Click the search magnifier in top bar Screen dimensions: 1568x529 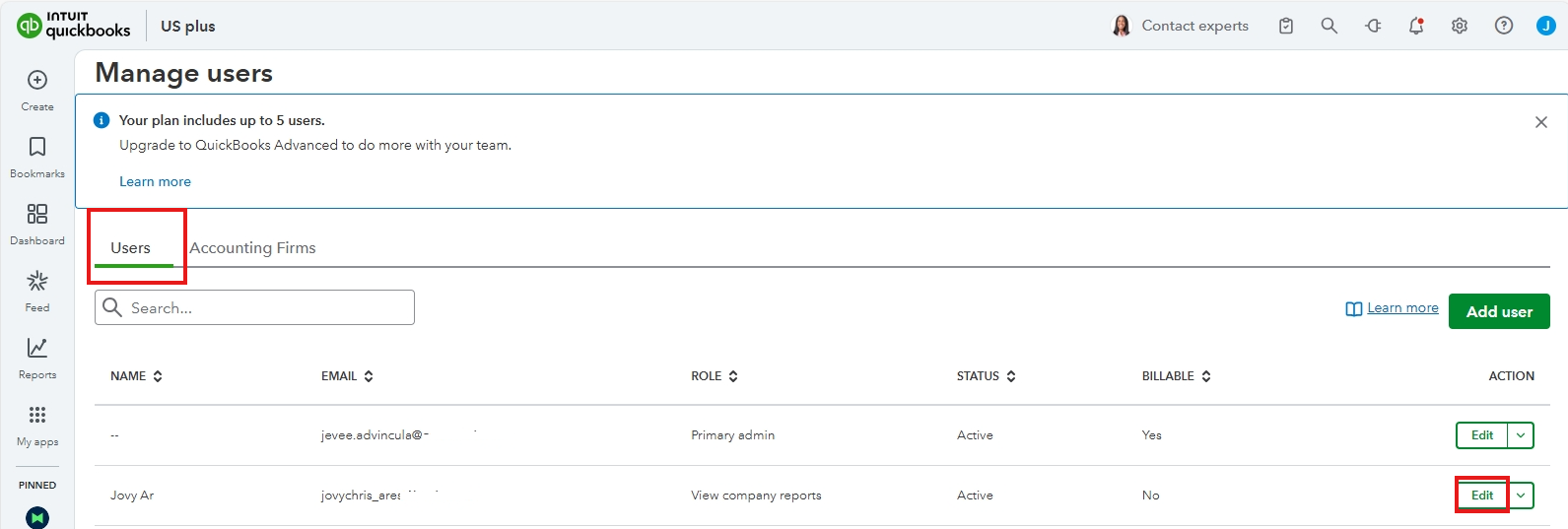tap(1329, 26)
